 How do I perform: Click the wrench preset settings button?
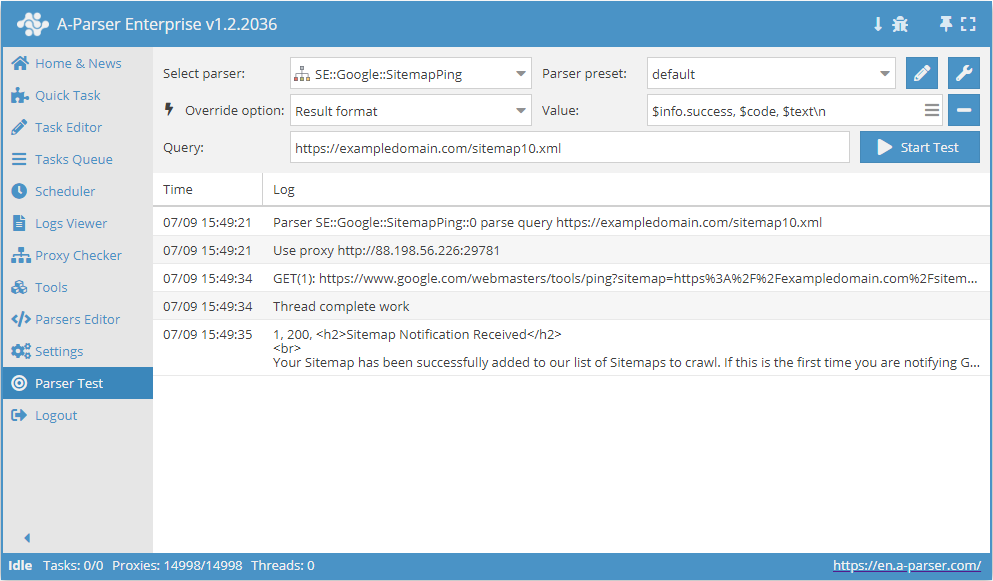pyautogui.click(x=964, y=73)
